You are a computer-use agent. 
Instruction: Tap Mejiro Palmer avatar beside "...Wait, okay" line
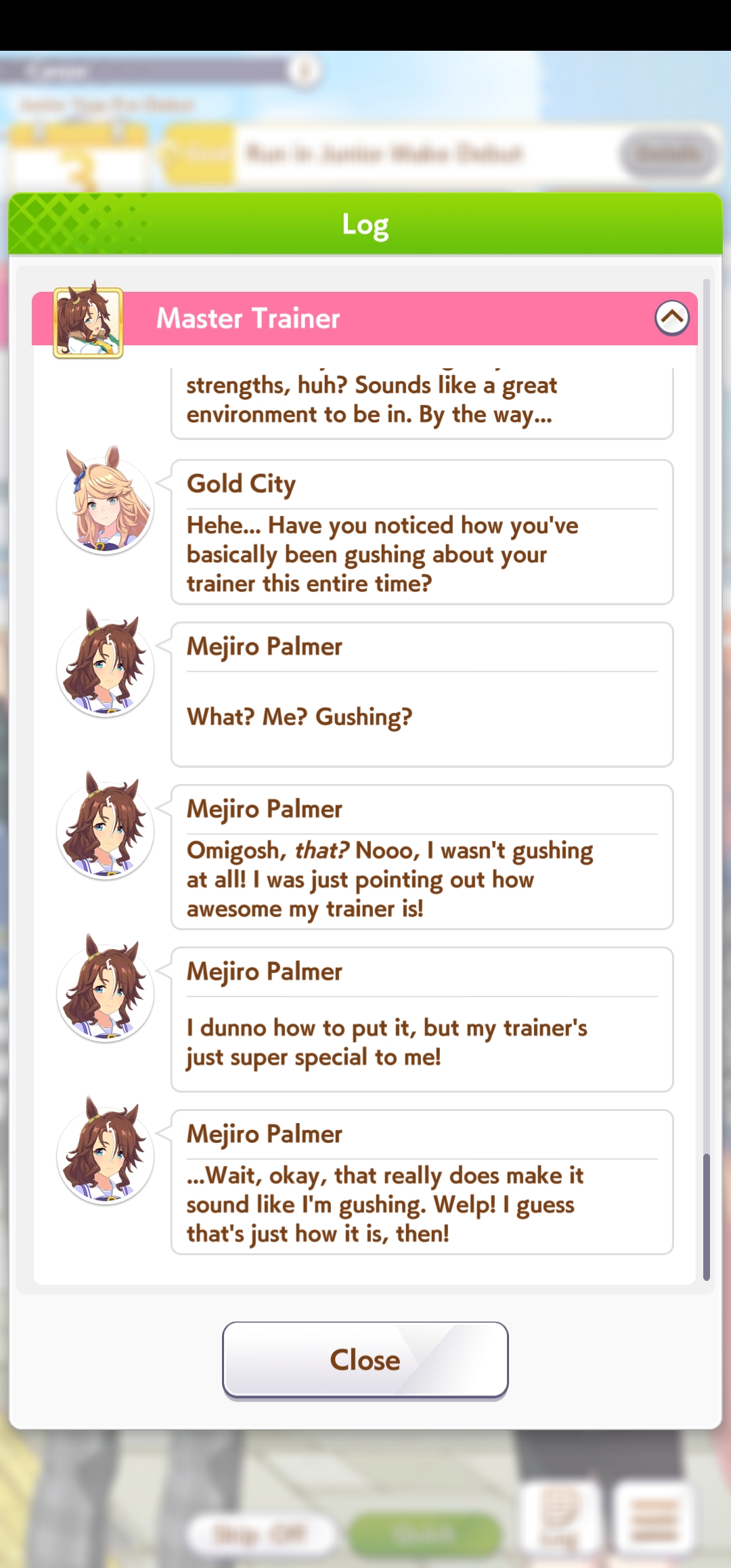coord(105,1152)
